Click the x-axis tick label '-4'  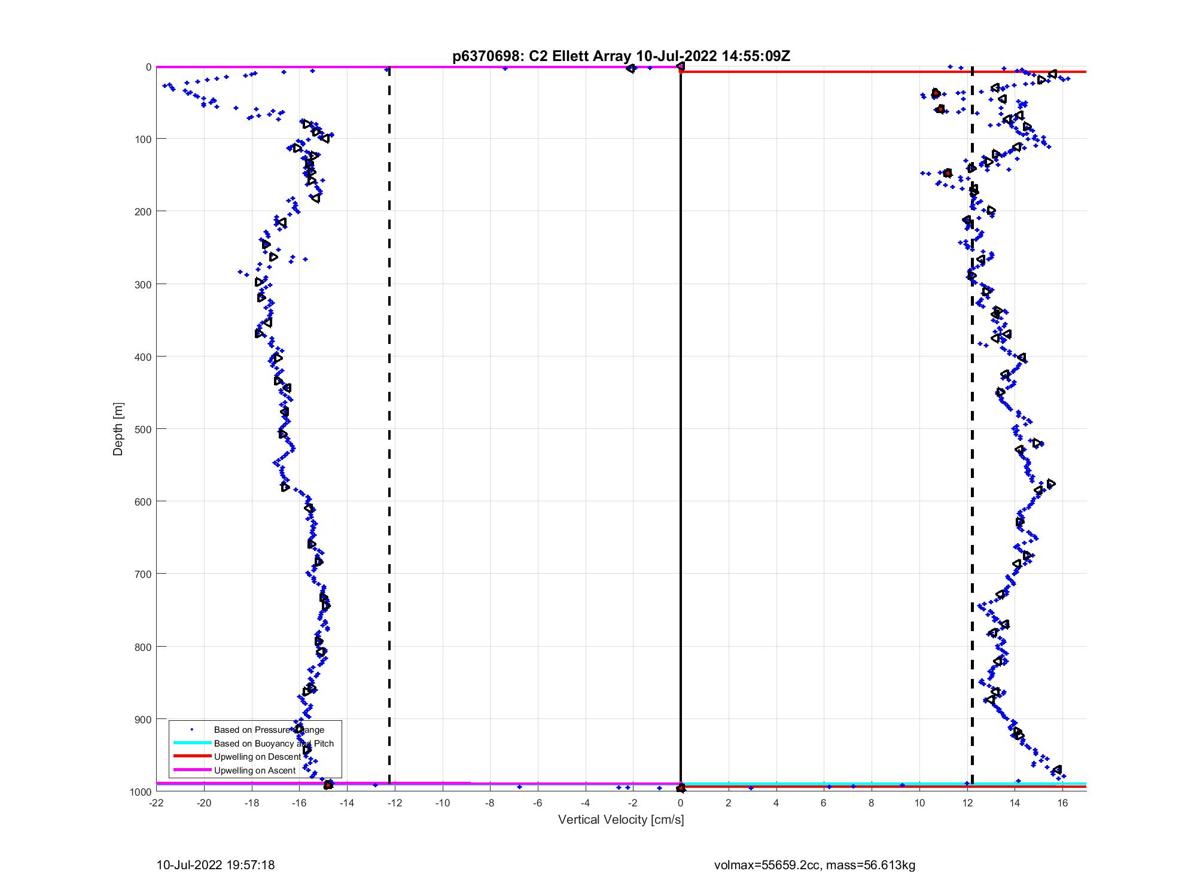(585, 802)
